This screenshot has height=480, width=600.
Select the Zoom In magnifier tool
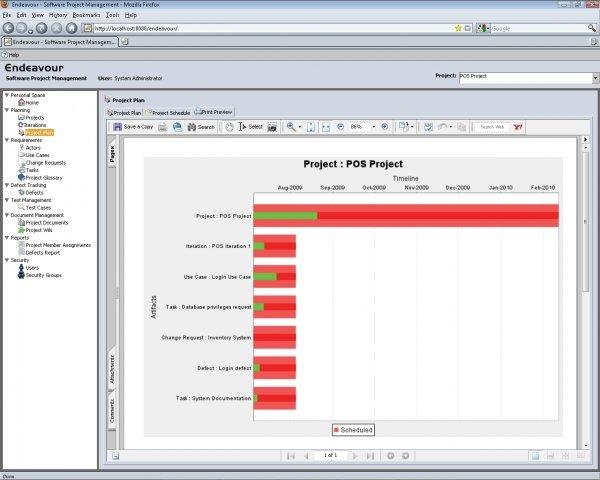click(x=291, y=127)
